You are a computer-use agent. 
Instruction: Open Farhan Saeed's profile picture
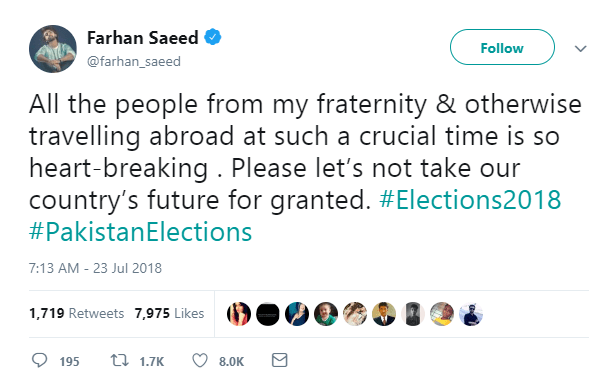click(x=53, y=49)
